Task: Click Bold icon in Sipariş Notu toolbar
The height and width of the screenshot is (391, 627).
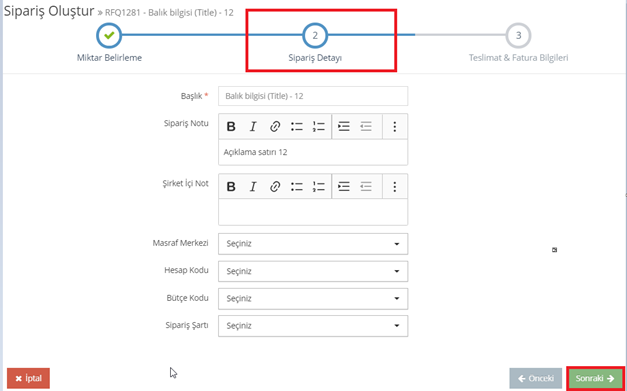Action: pyautogui.click(x=231, y=127)
